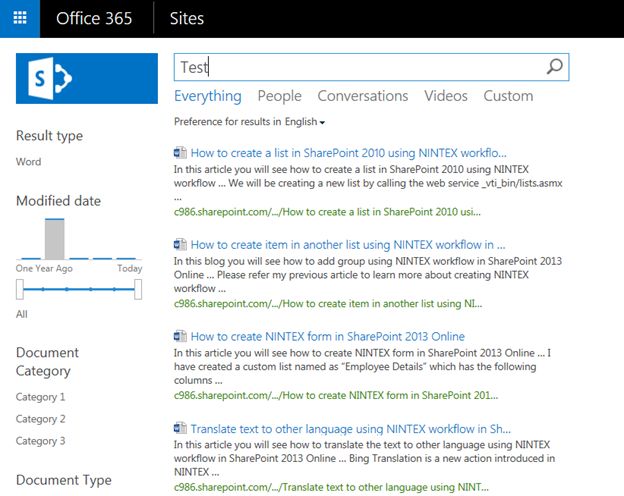Switch to the Conversations search tab
Viewport: 624px width, 496px height.
[362, 96]
